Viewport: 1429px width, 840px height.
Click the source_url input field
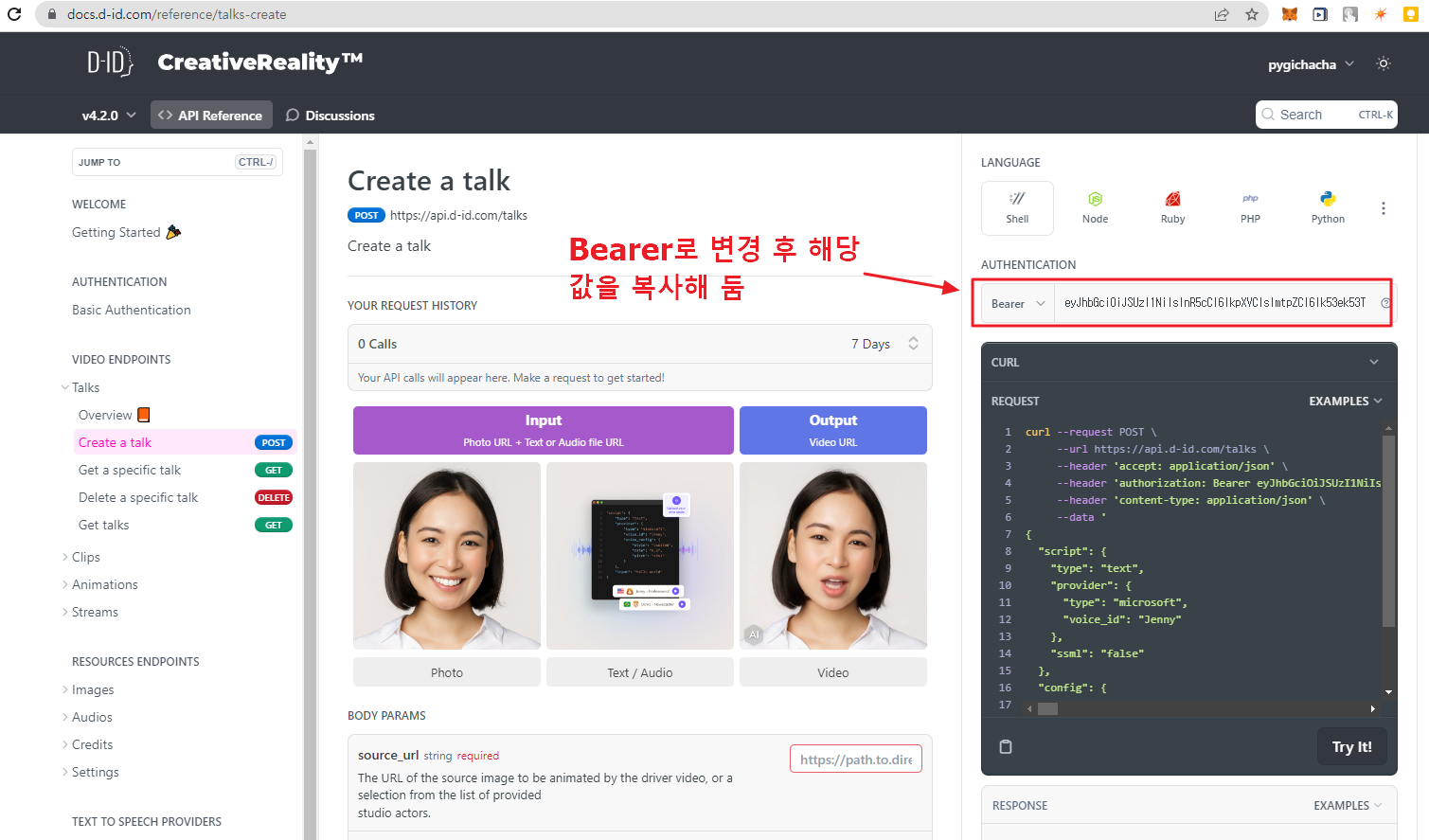click(x=856, y=760)
